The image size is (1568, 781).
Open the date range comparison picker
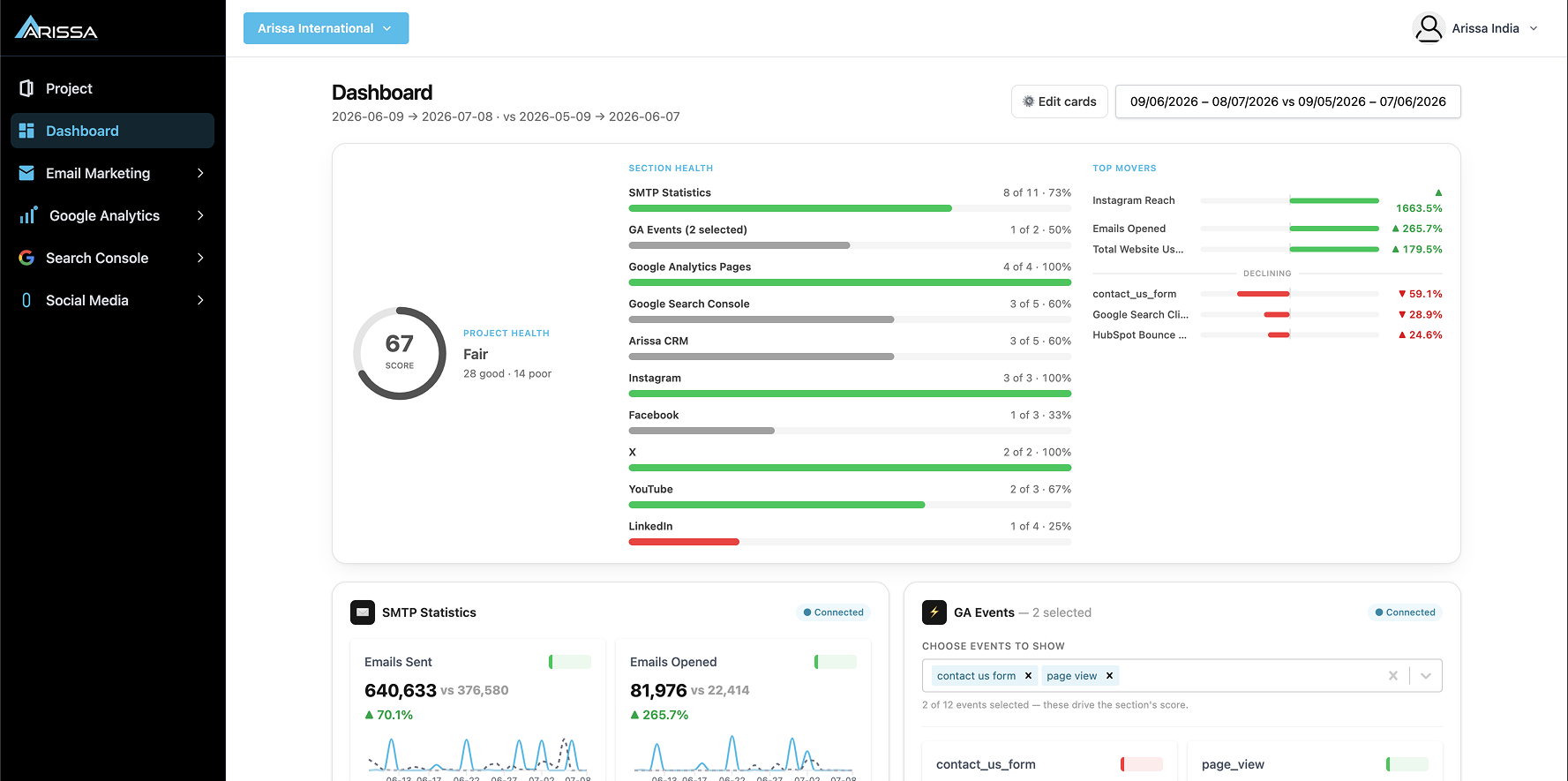[x=1288, y=101]
